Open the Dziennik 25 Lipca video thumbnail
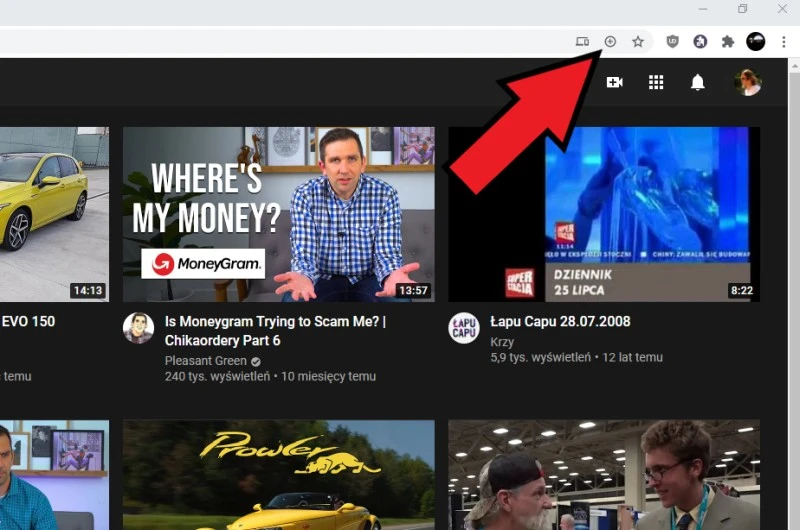This screenshot has width=800, height=530. [604, 214]
